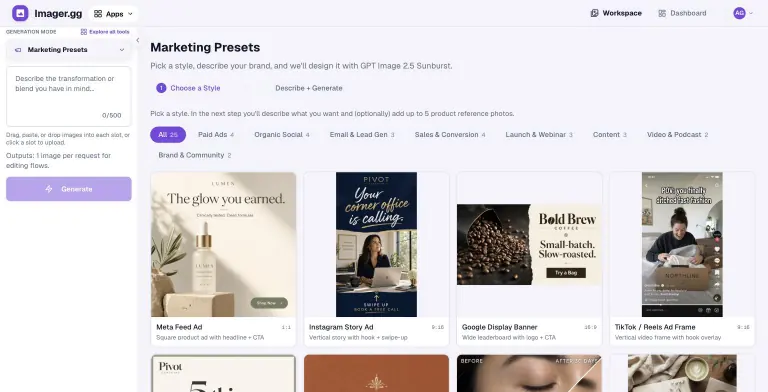Click the Dashboard icon in the header
This screenshot has height=392, width=768.
coord(662,13)
